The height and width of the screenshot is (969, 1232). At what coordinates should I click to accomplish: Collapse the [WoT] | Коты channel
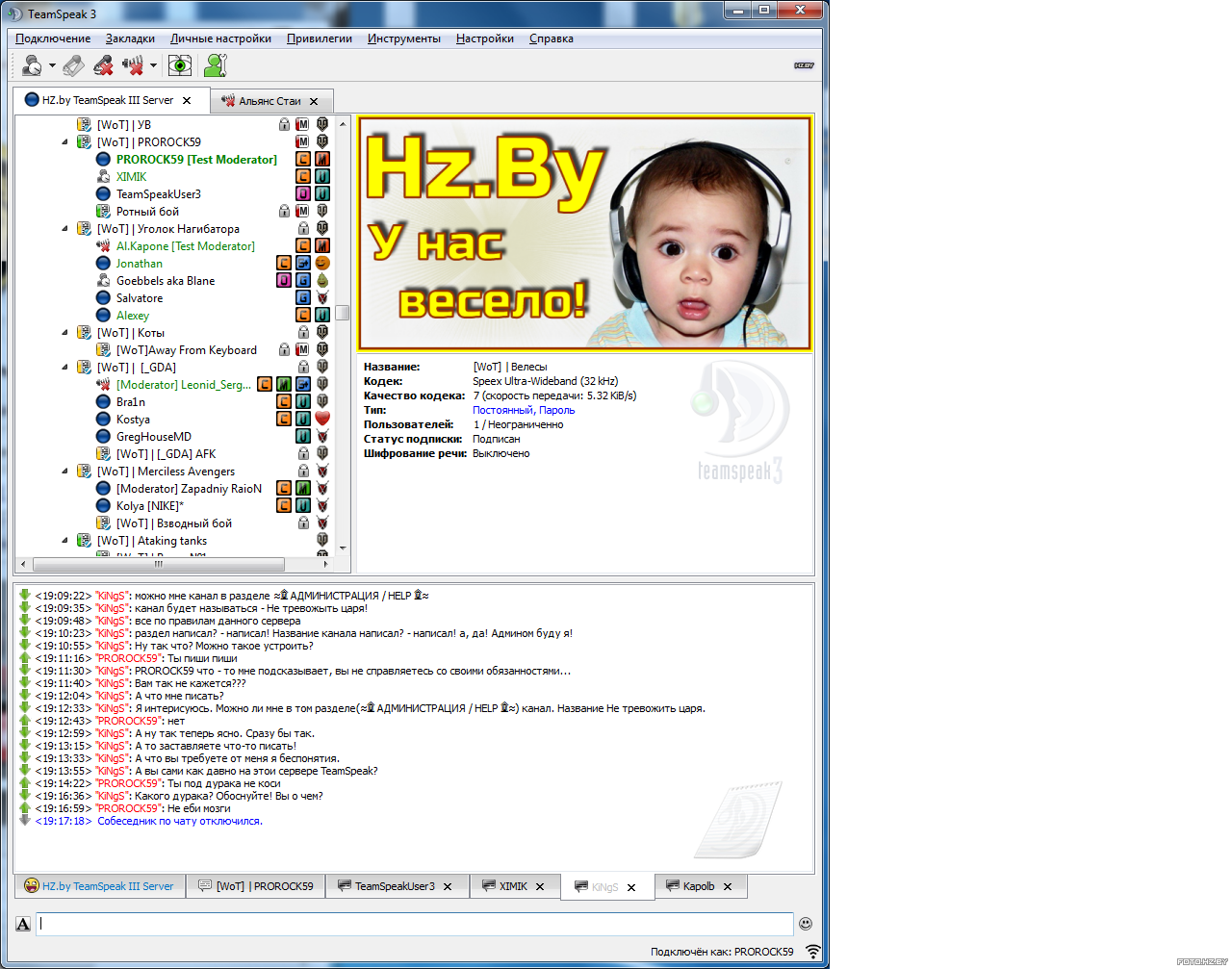coord(64,333)
